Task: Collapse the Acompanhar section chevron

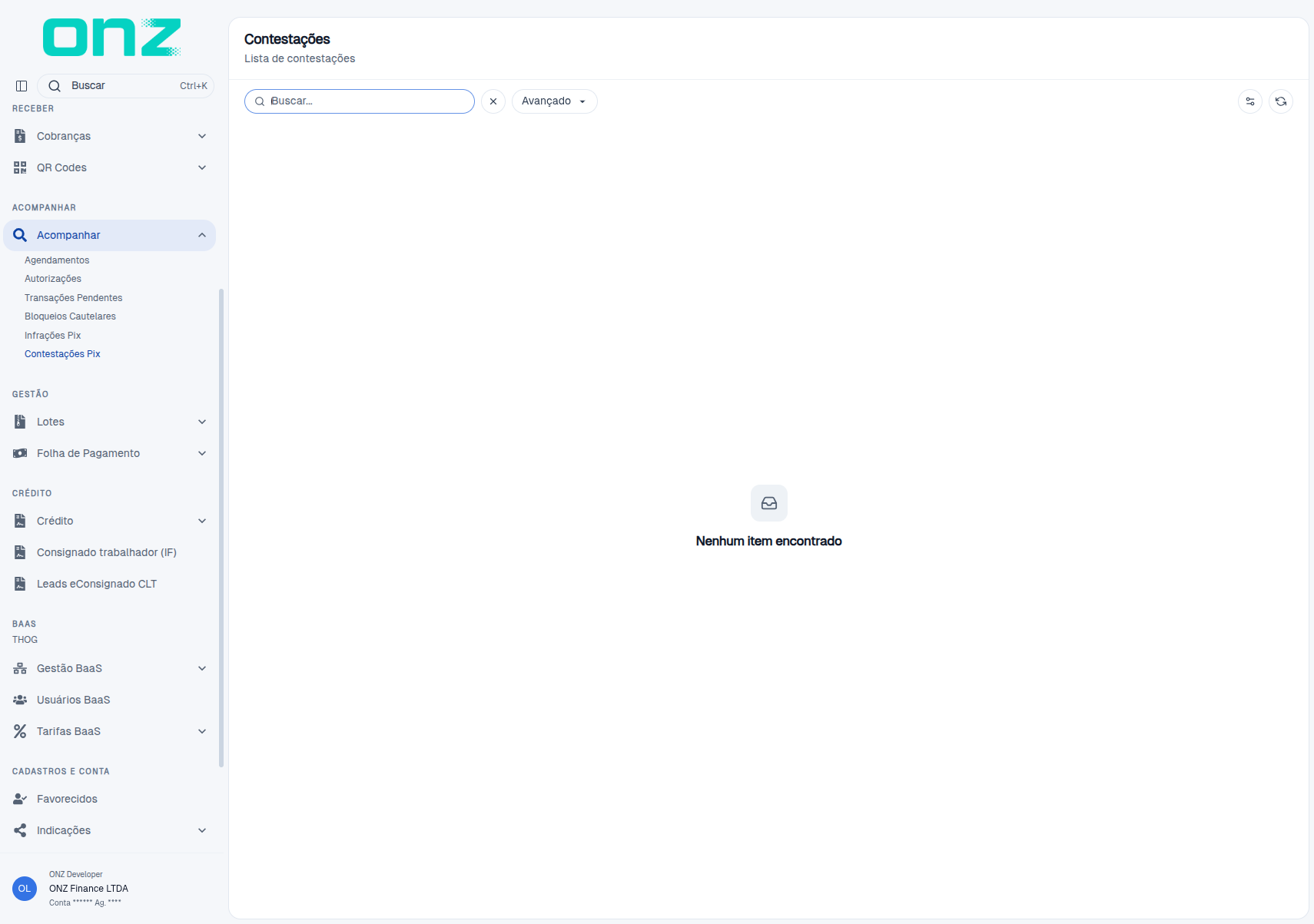Action: [202, 235]
